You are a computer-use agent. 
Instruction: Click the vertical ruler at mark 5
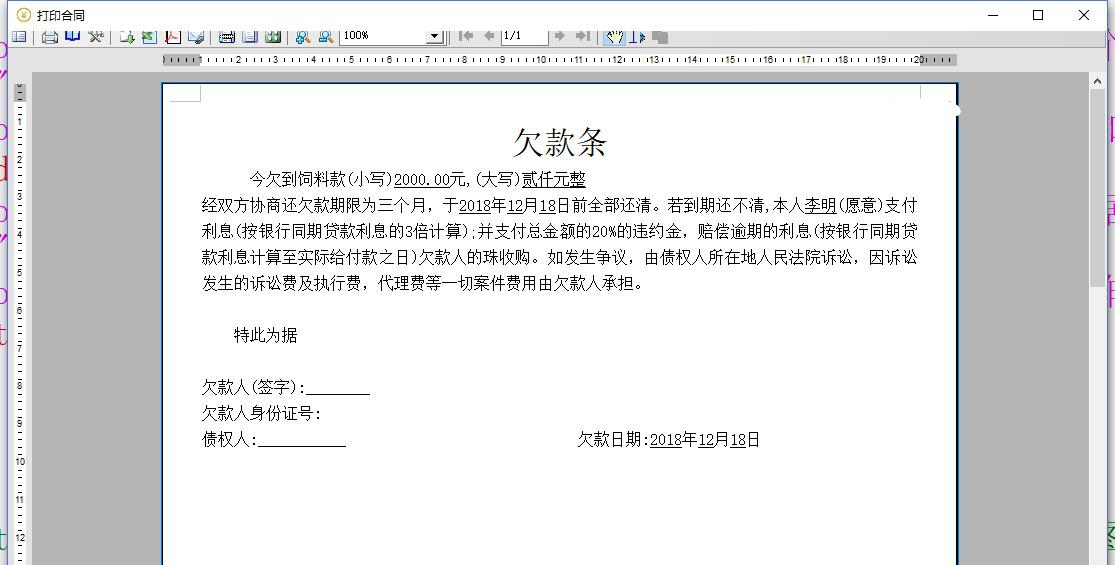click(x=20, y=272)
